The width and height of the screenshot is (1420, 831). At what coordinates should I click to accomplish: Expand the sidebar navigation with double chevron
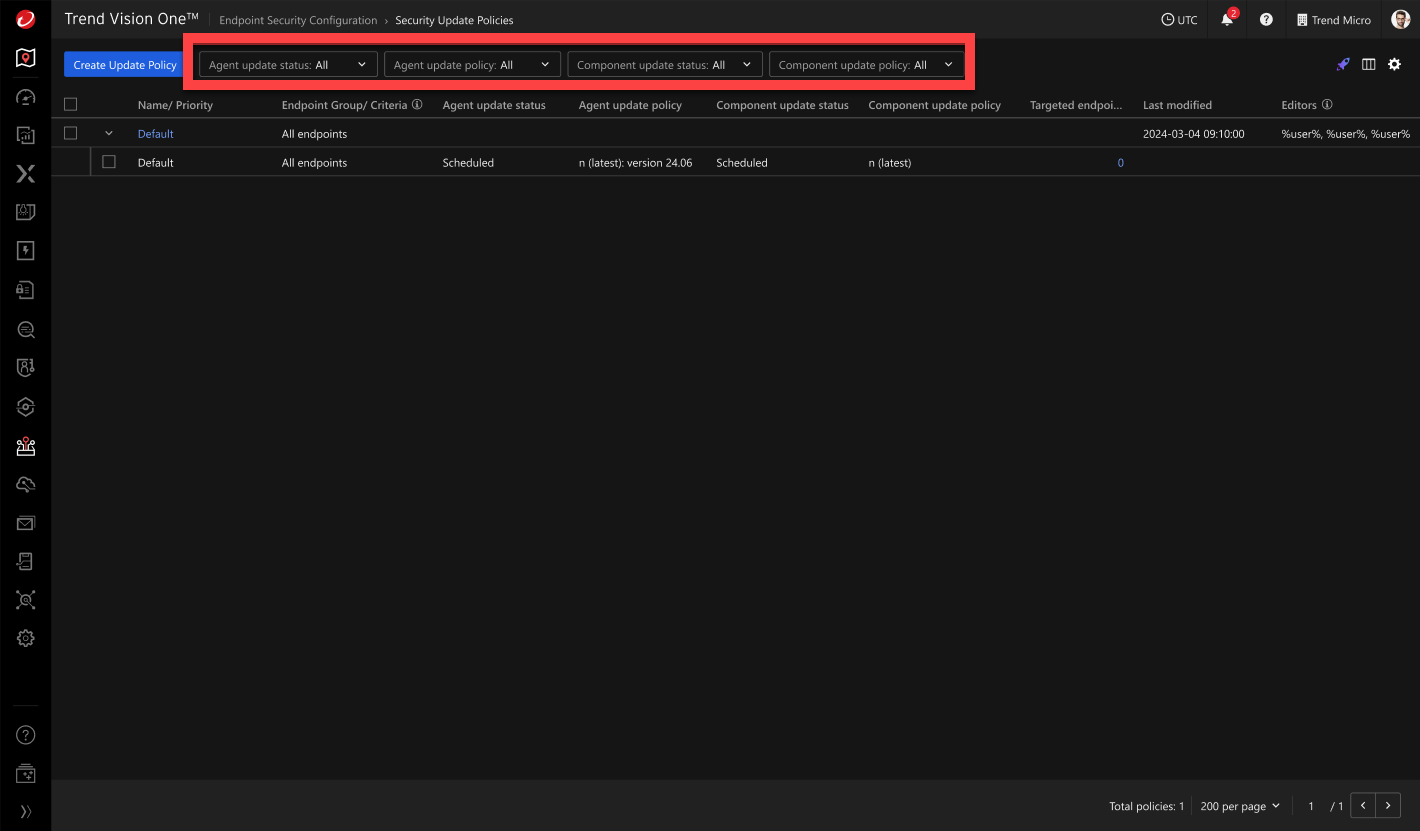(26, 811)
